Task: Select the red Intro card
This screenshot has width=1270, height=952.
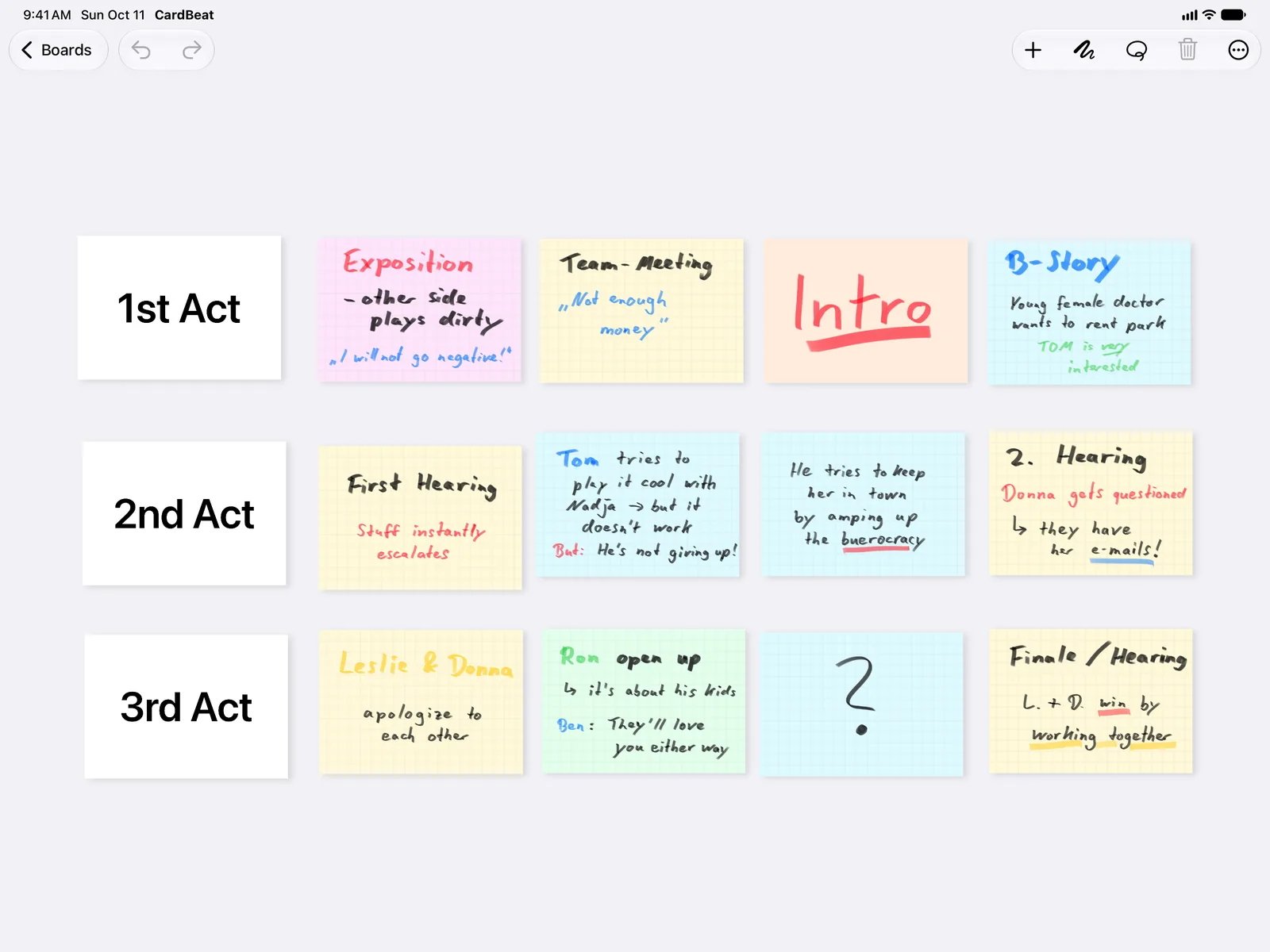Action: click(866, 311)
